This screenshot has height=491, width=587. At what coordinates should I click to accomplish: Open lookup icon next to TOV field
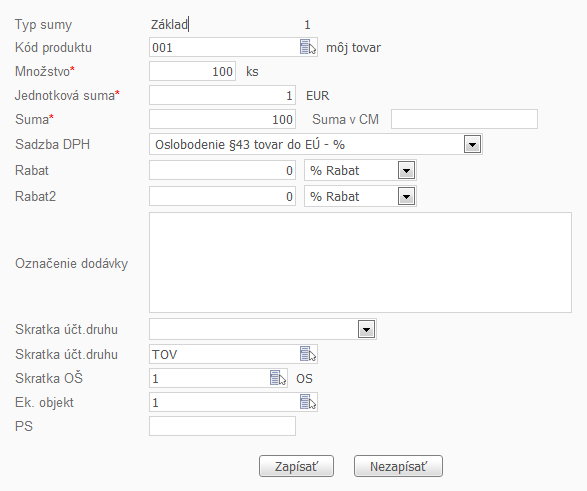tap(308, 354)
